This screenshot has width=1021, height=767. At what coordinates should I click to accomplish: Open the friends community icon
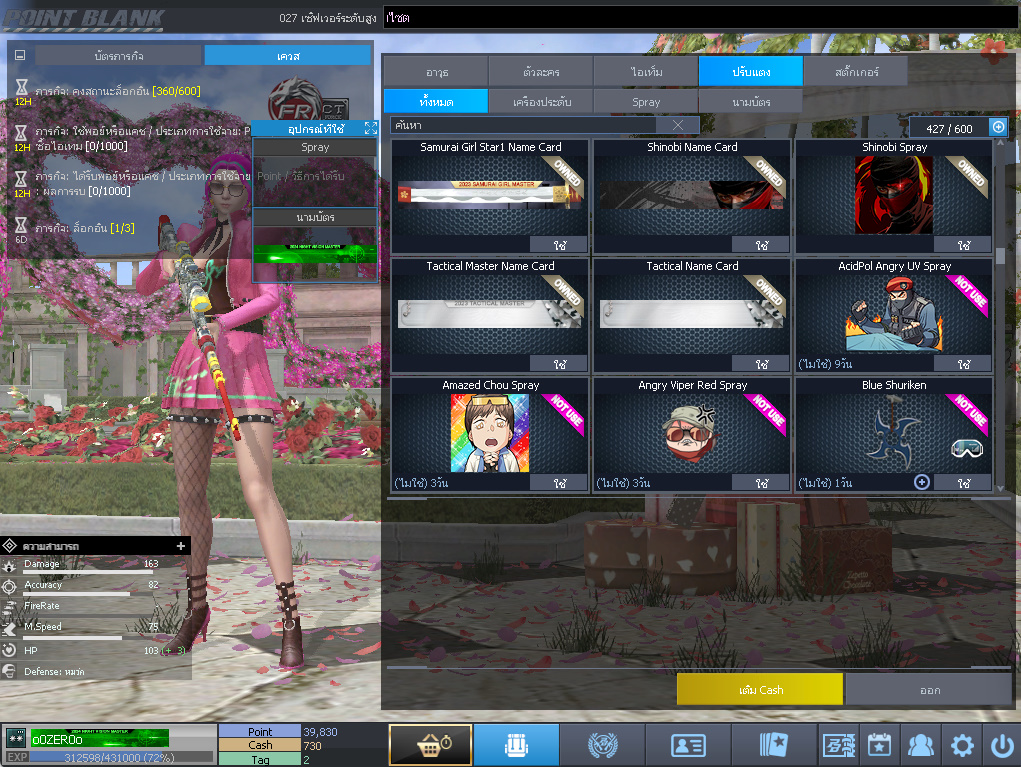pos(919,745)
